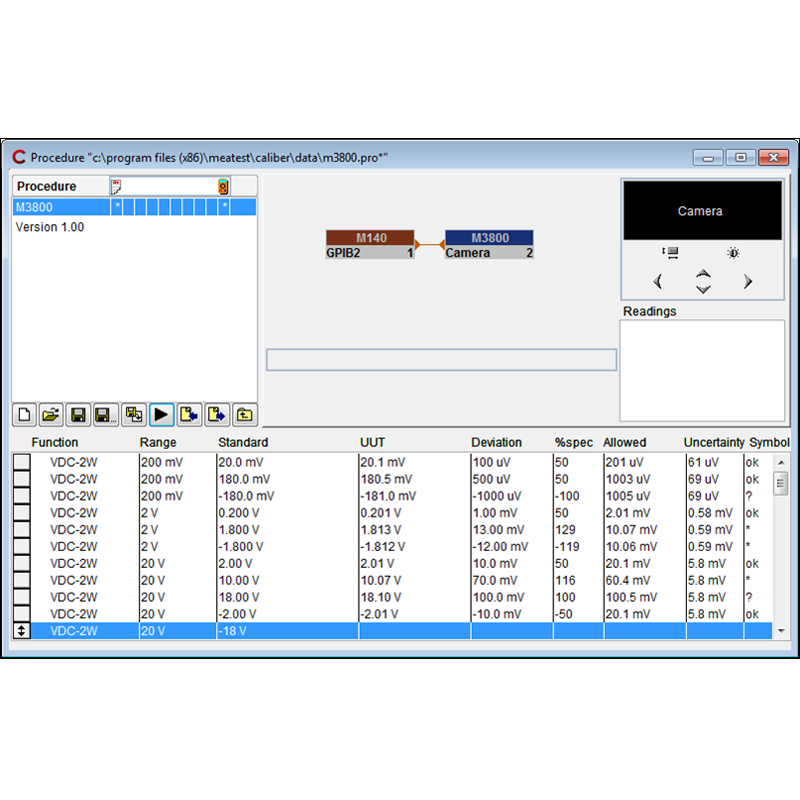This screenshot has height=800, width=800.
Task: Click the Camera interface label under M3800
Action: (x=467, y=253)
